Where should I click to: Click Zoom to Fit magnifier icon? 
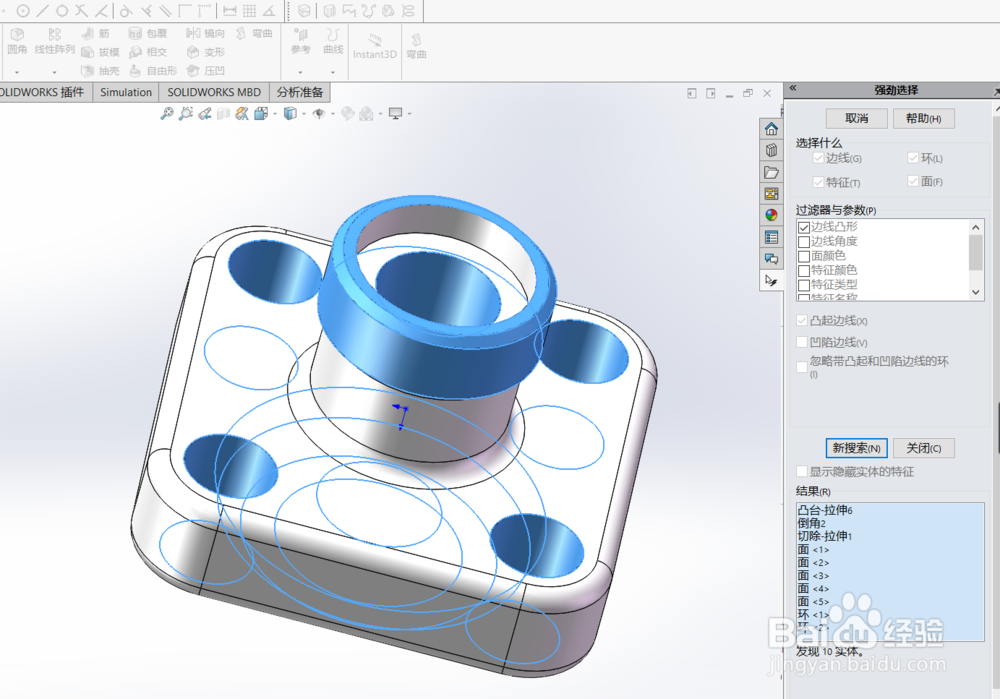(166, 114)
